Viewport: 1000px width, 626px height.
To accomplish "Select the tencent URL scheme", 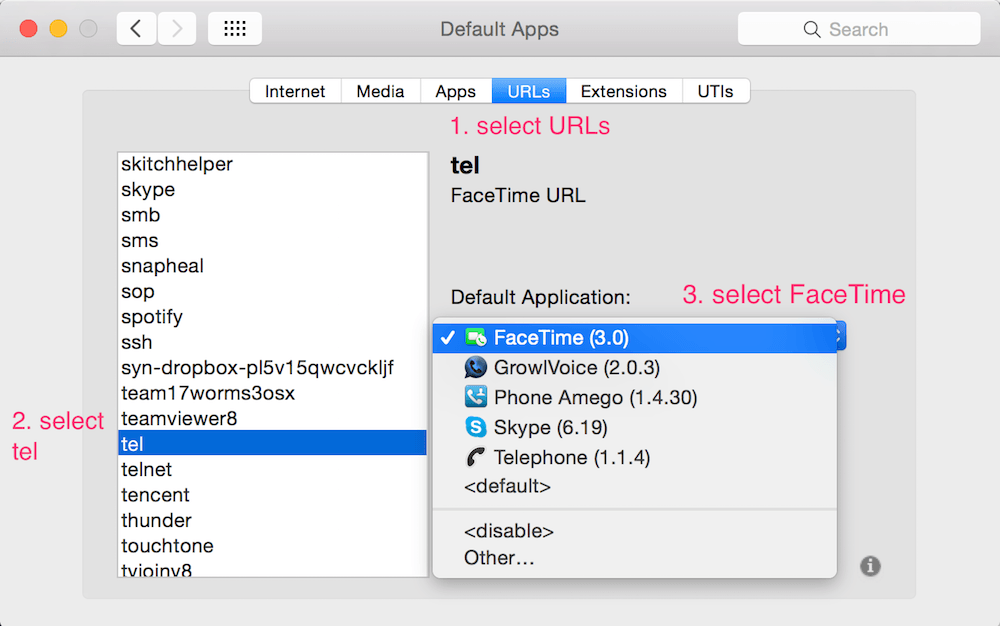I will click(273, 495).
